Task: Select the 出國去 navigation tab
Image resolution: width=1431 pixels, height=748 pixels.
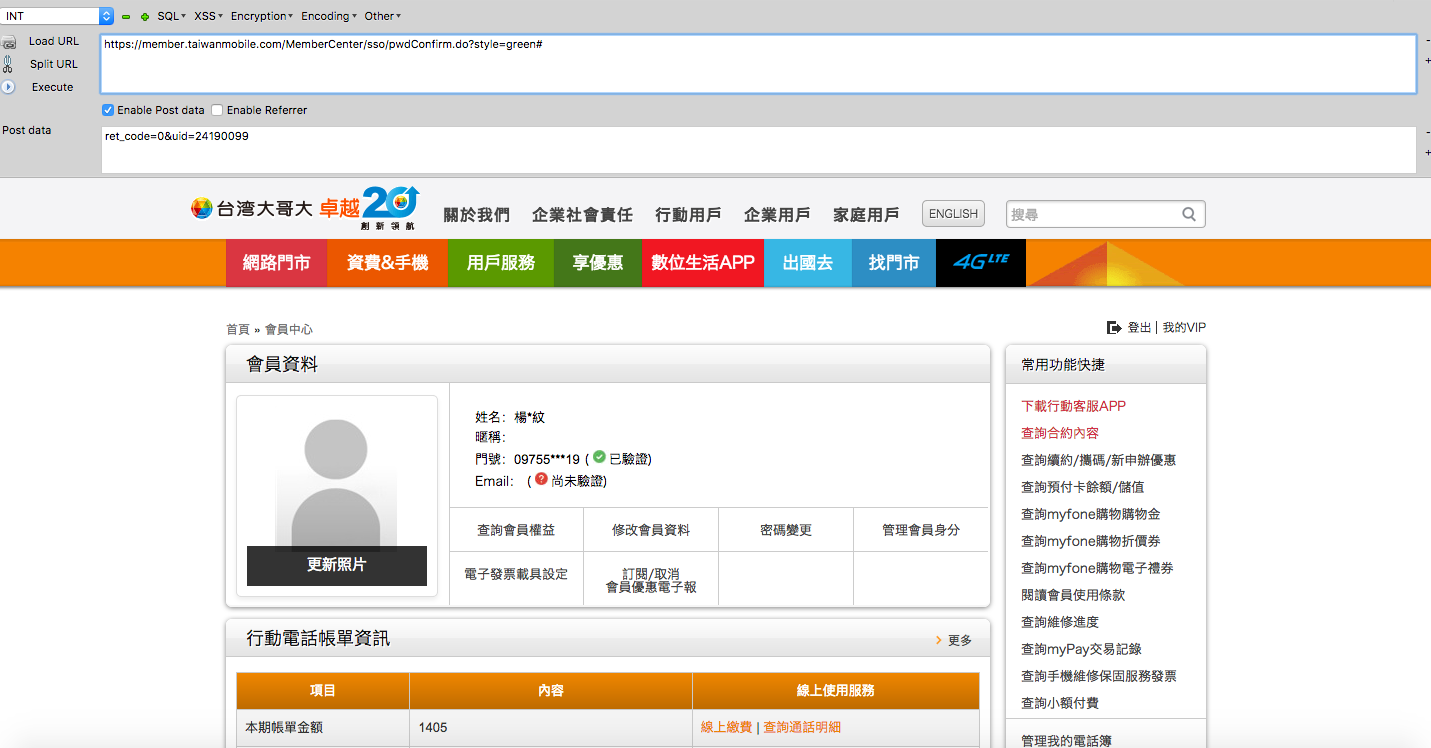Action: coord(808,263)
